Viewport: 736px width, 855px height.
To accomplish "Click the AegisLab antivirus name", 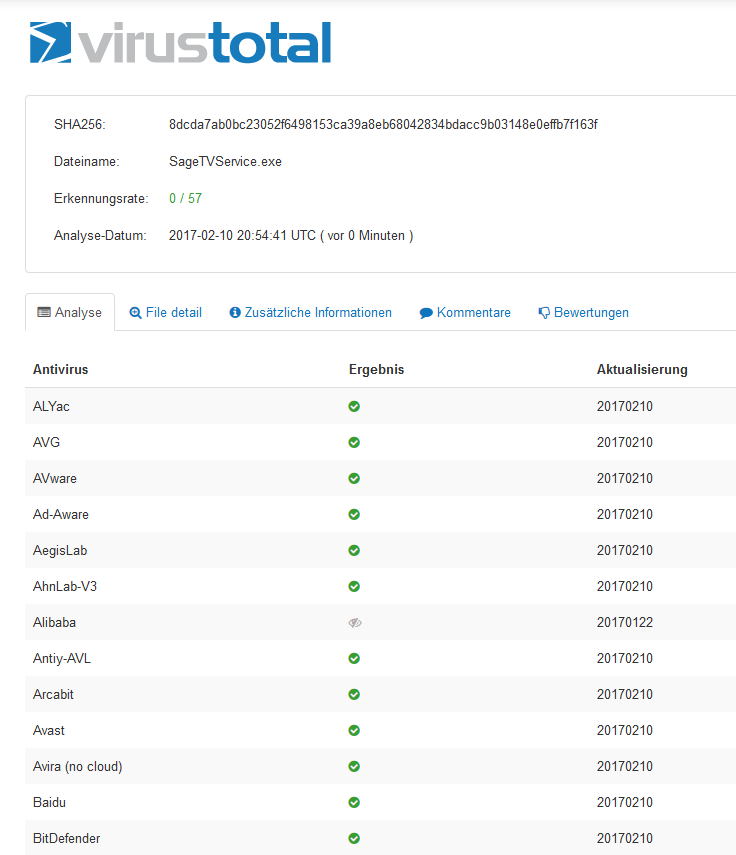I will click(x=60, y=550).
